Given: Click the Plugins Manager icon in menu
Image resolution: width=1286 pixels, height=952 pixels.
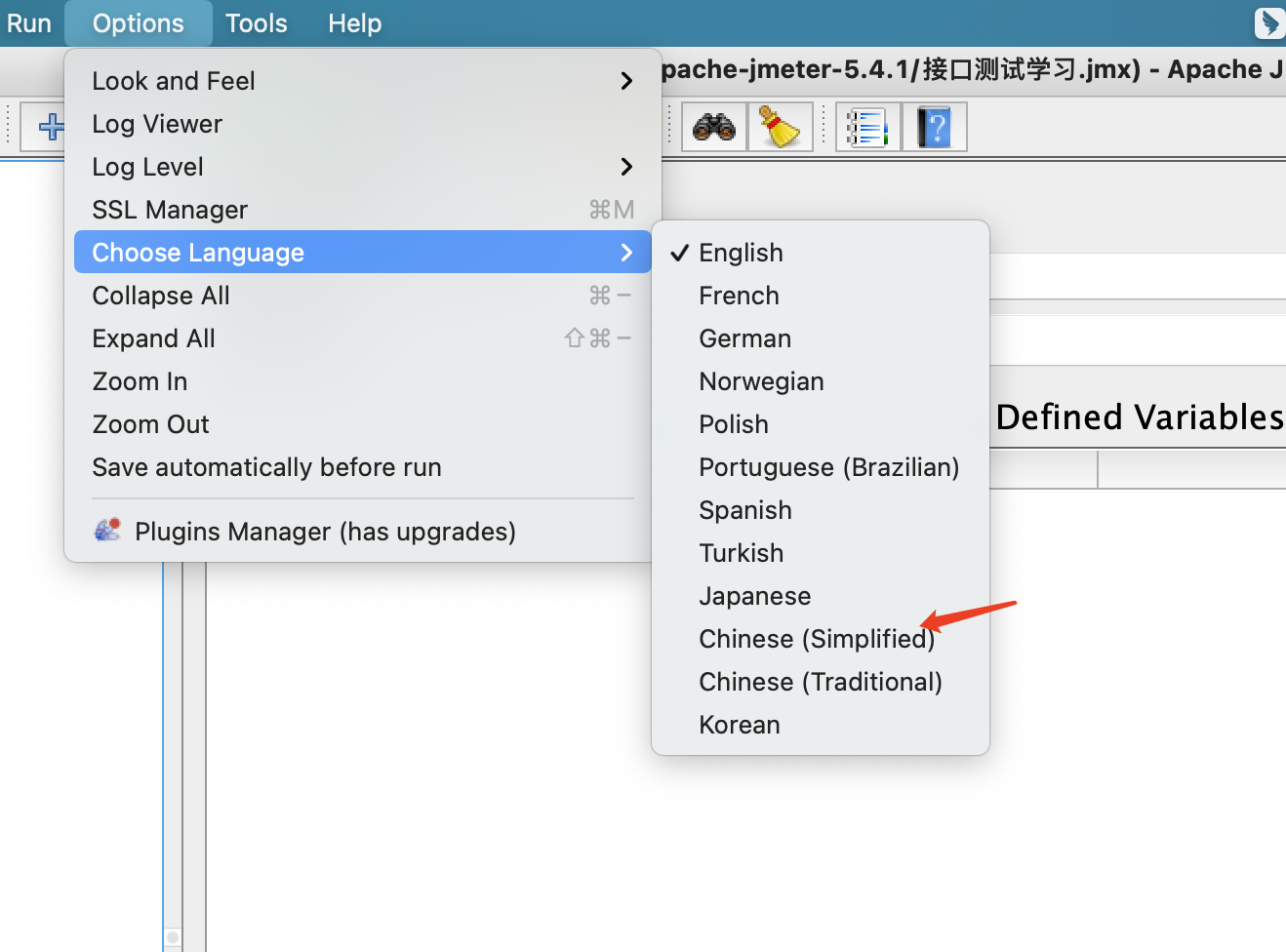Looking at the screenshot, I should pyautogui.click(x=107, y=531).
